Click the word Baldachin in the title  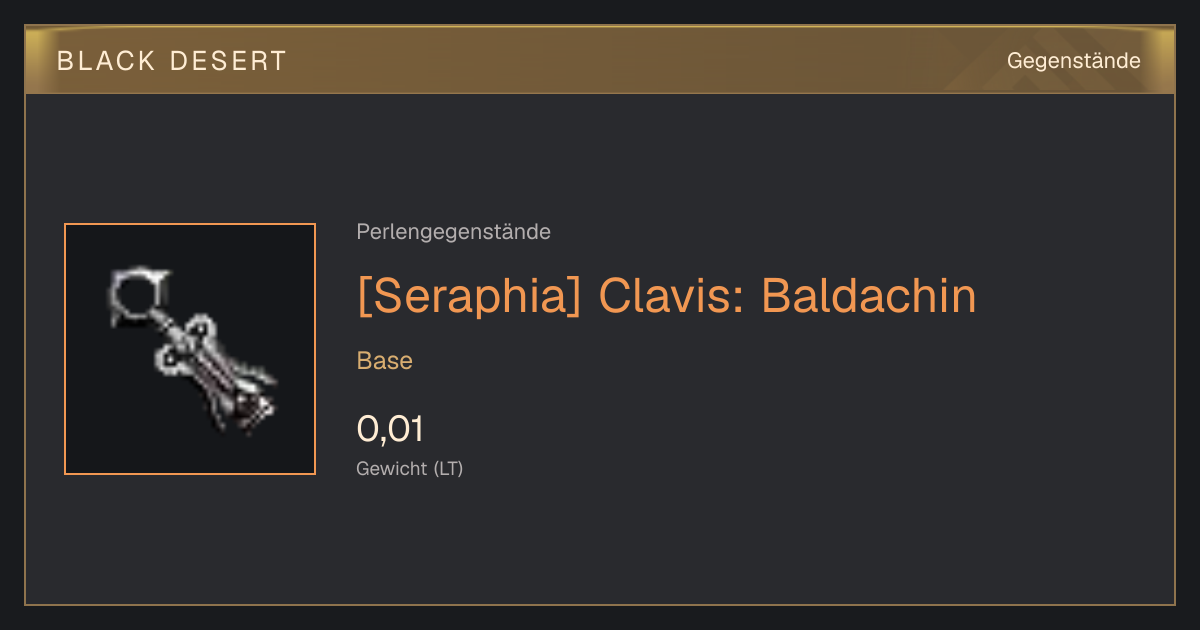coord(869,296)
